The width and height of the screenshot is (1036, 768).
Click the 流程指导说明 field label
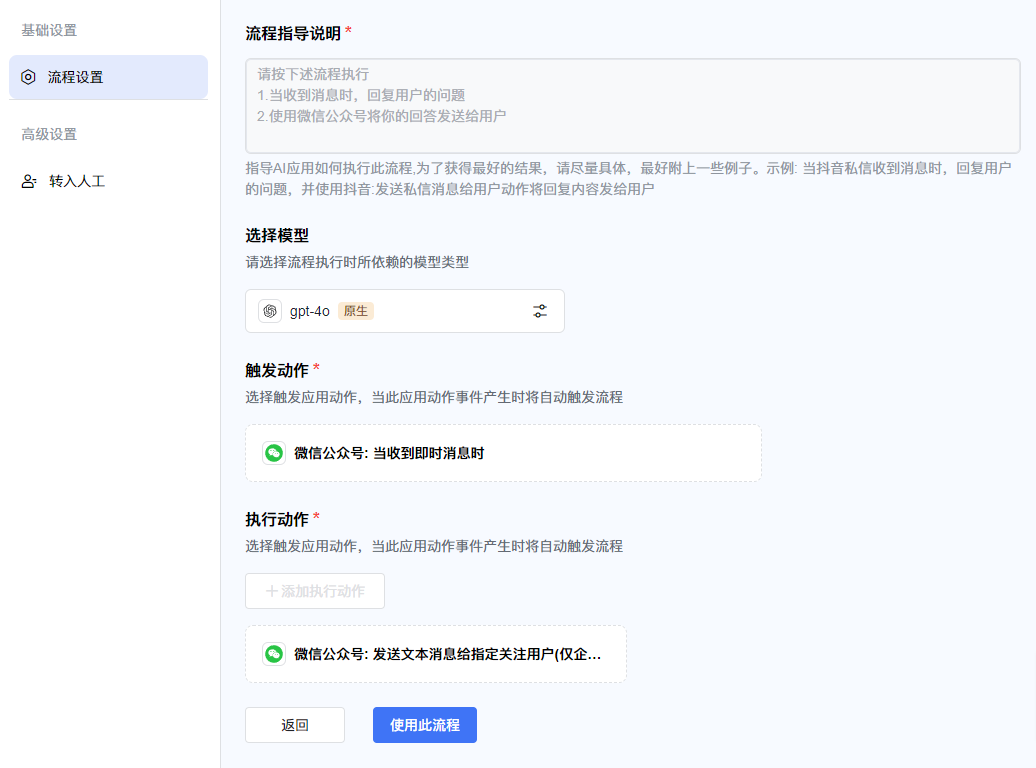tap(293, 33)
